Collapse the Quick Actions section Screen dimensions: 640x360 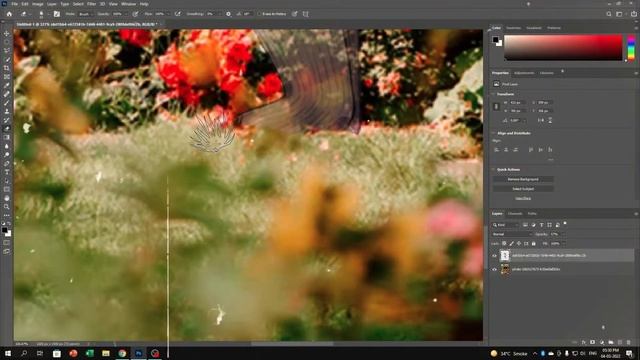[x=493, y=169]
